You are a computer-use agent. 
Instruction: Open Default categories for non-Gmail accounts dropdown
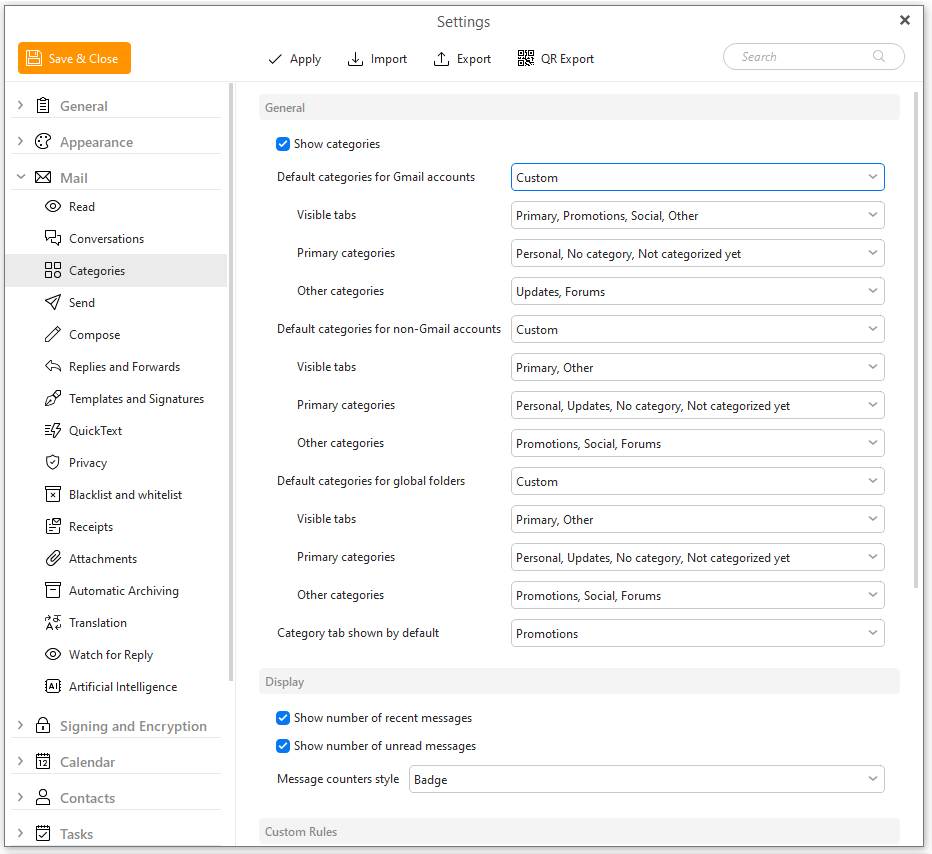tap(698, 329)
